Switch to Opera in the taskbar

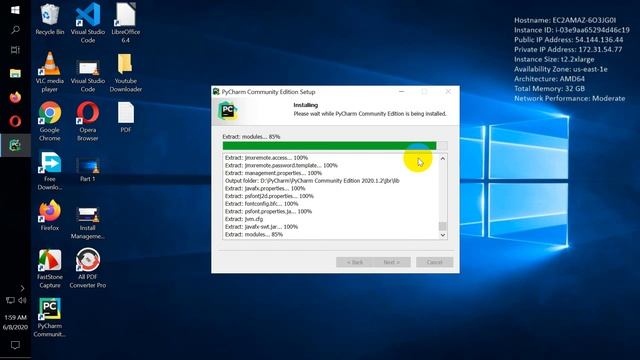pyautogui.click(x=15, y=121)
